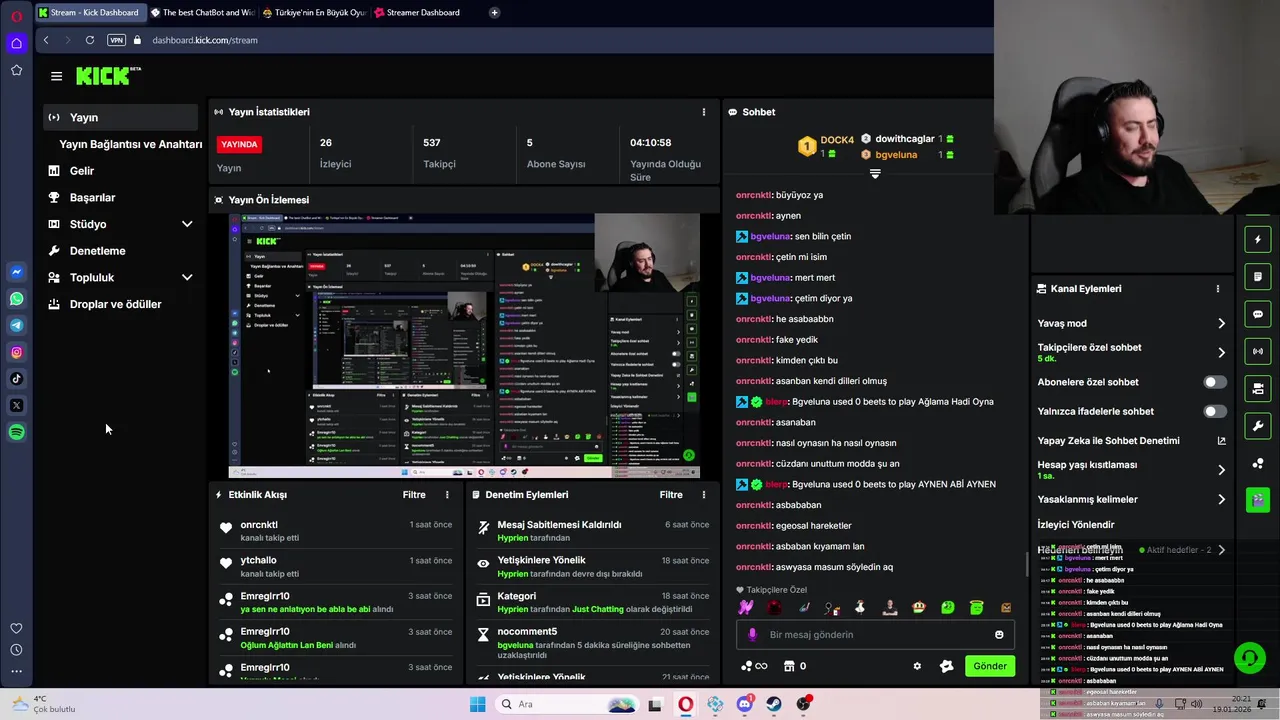Click İzleyici Yönlendir action
This screenshot has width=1280, height=720.
[x=1076, y=525]
